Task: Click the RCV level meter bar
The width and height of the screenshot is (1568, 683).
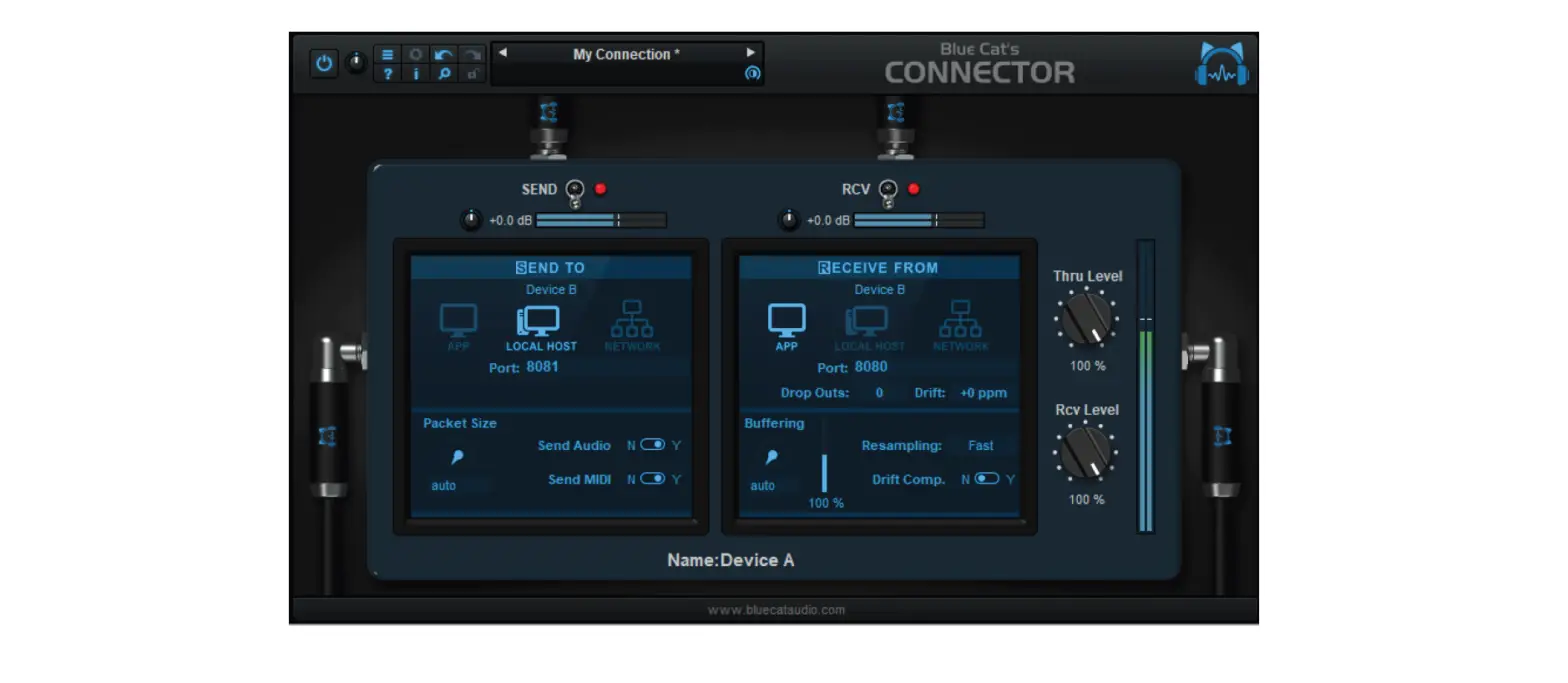Action: pyautogui.click(x=919, y=220)
